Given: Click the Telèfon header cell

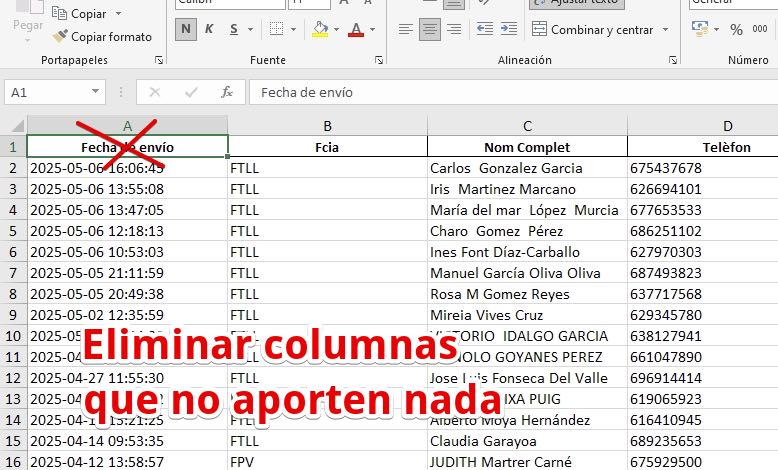Looking at the screenshot, I should click(703, 147).
